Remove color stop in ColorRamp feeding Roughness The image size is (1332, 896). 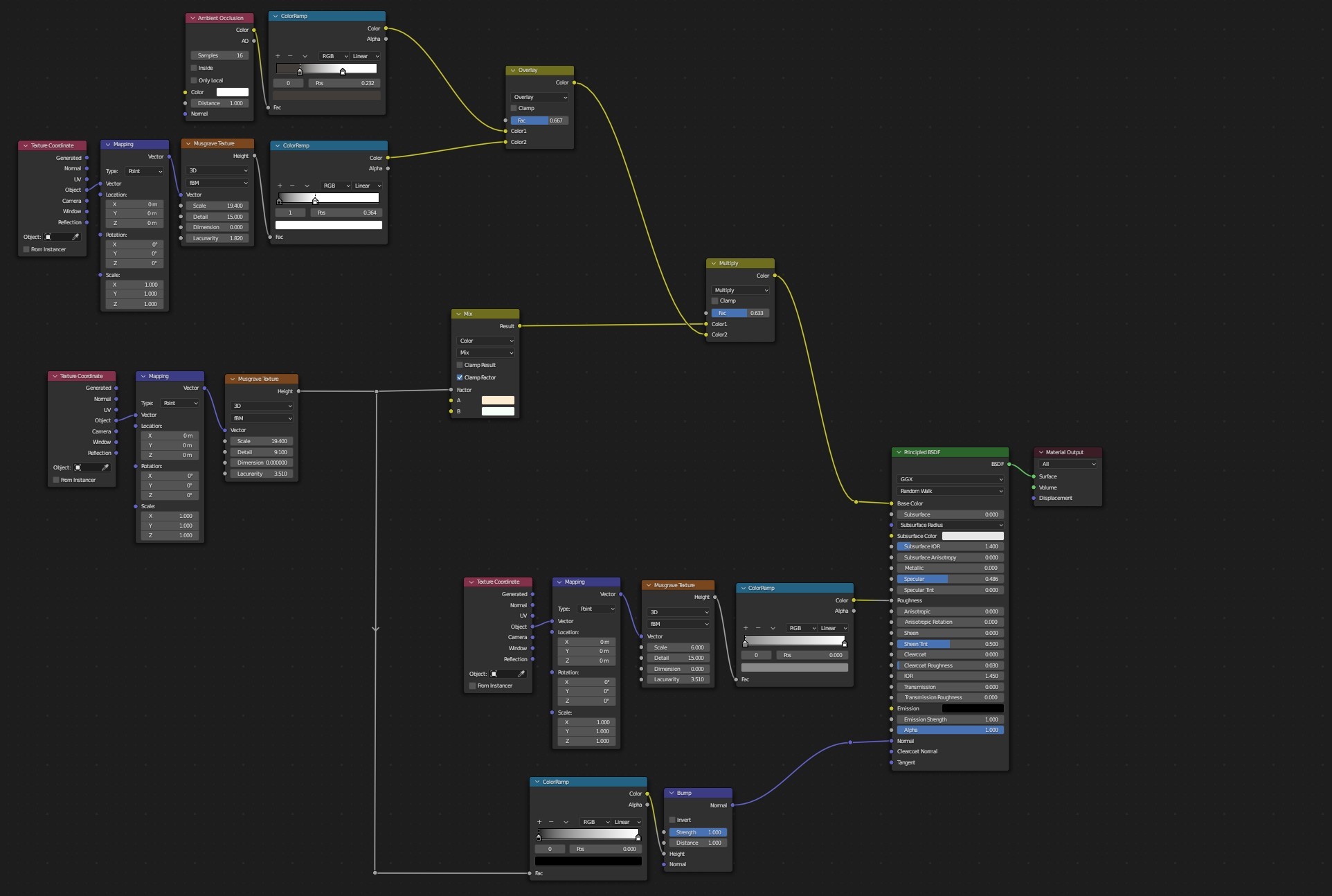[758, 628]
